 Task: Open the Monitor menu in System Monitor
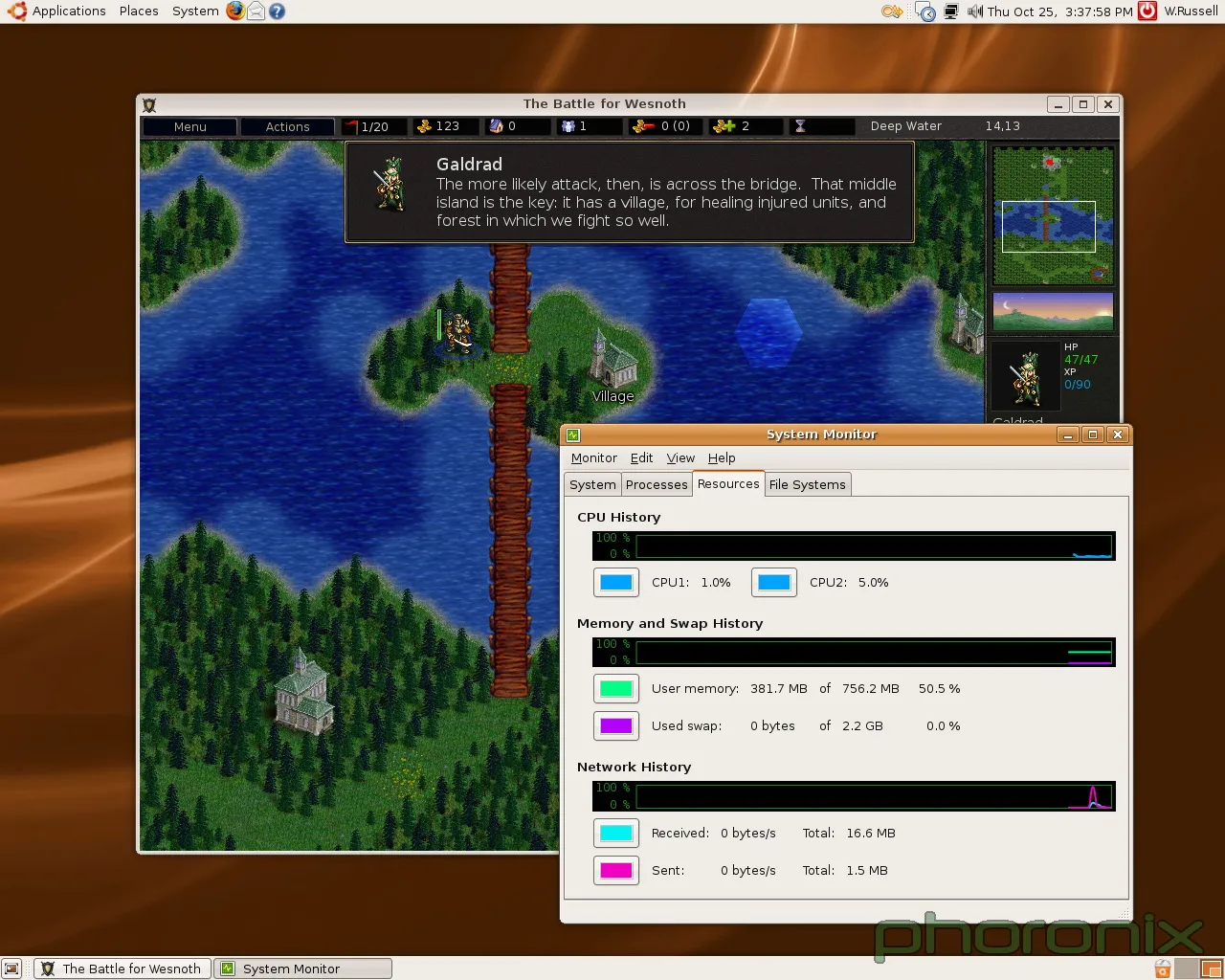coord(594,458)
